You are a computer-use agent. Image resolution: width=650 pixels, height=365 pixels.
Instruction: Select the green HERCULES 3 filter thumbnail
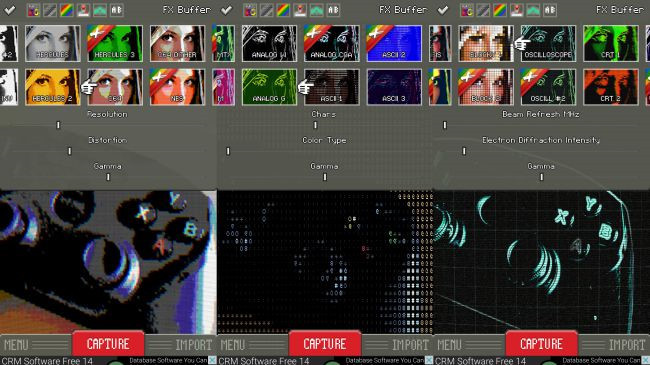pos(115,44)
